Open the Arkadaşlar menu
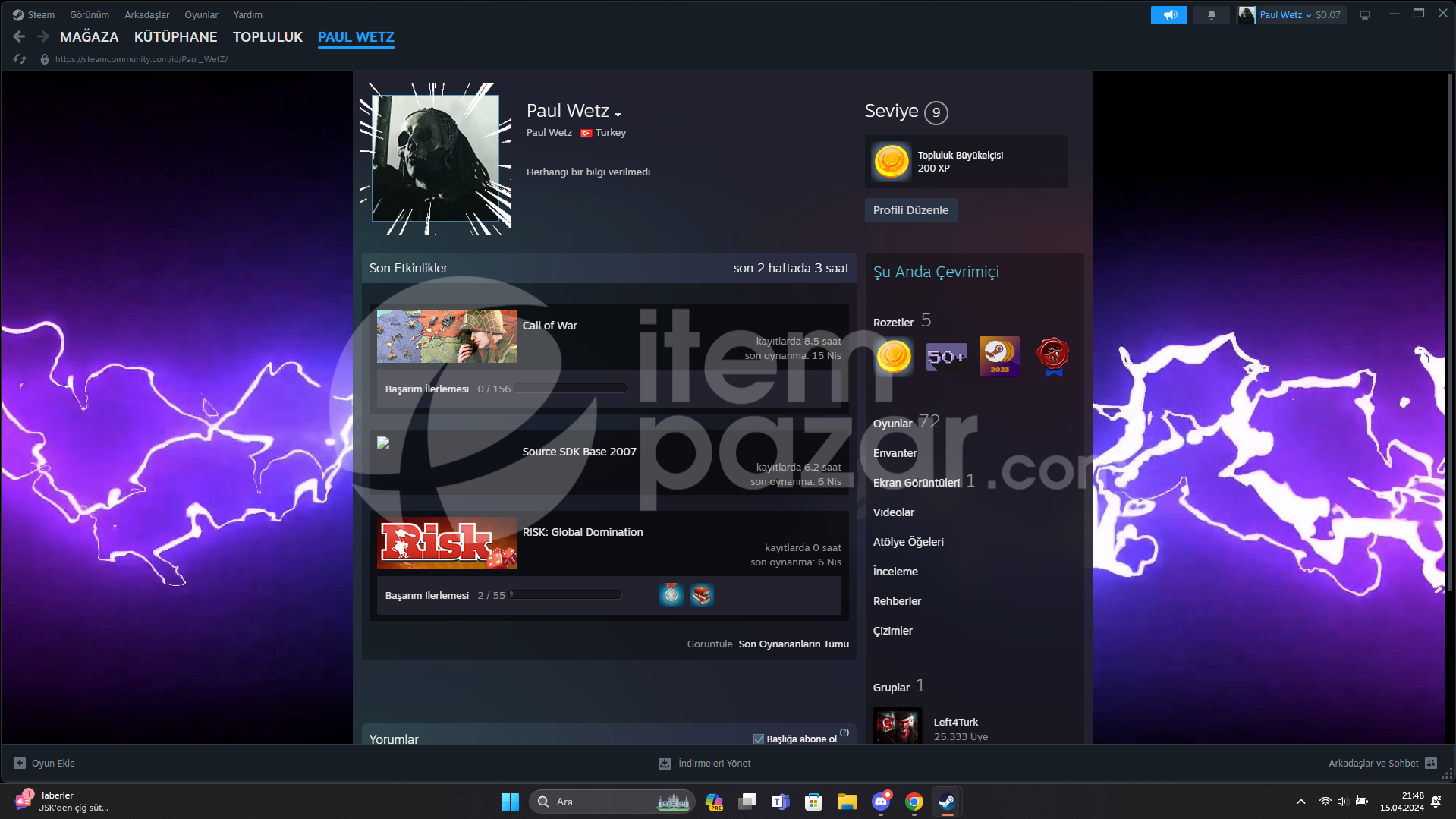This screenshot has height=819, width=1456. (147, 14)
